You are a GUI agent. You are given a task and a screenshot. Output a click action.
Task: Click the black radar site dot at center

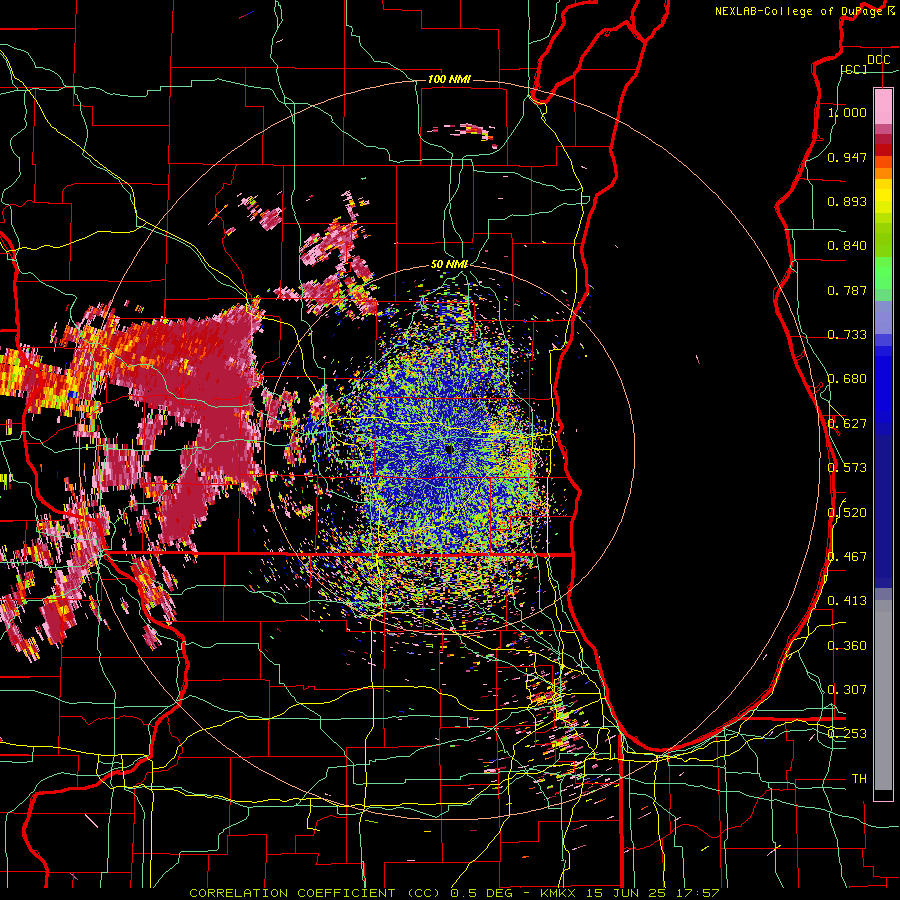(x=449, y=449)
